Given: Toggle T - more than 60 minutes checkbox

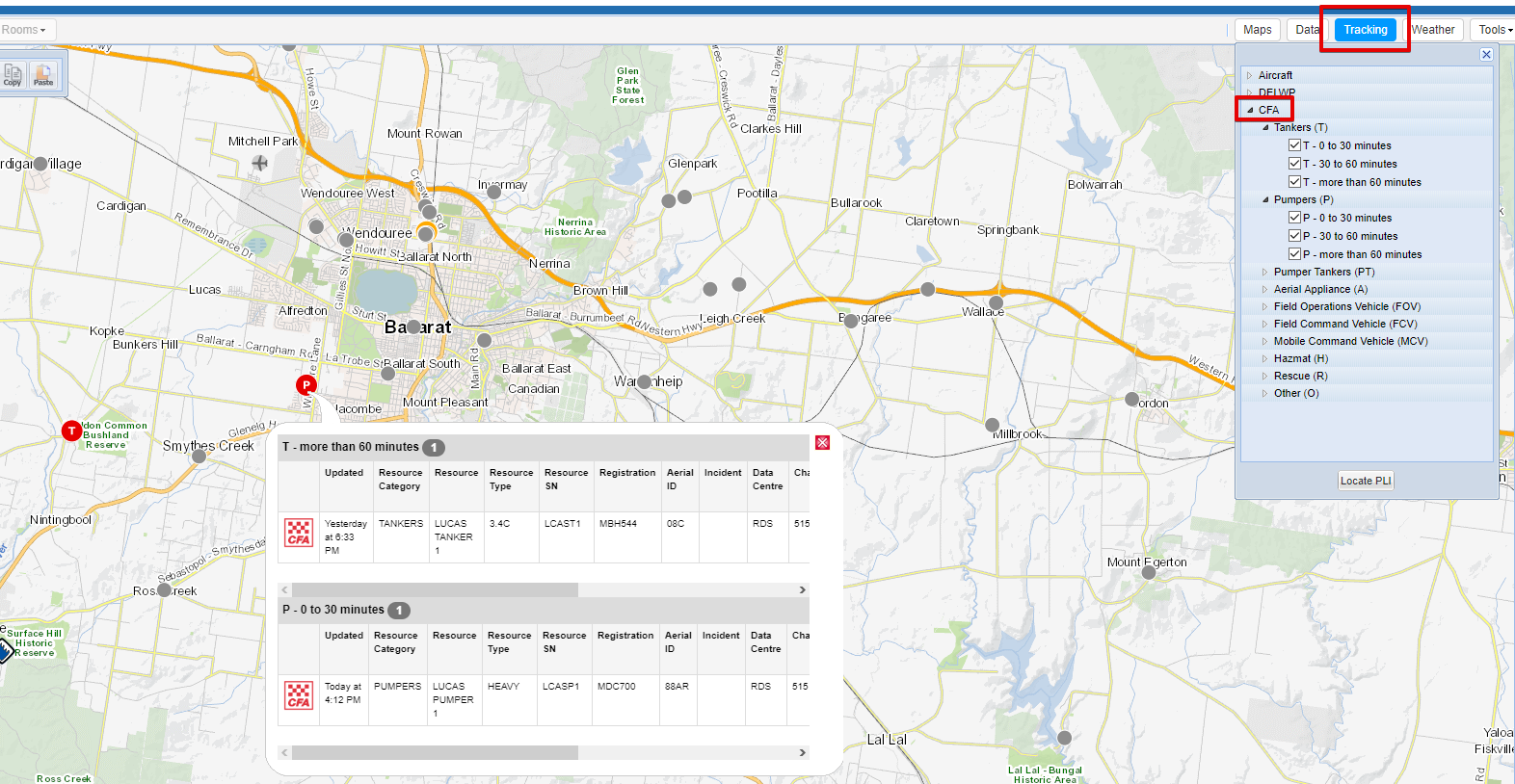Looking at the screenshot, I should pyautogui.click(x=1294, y=182).
